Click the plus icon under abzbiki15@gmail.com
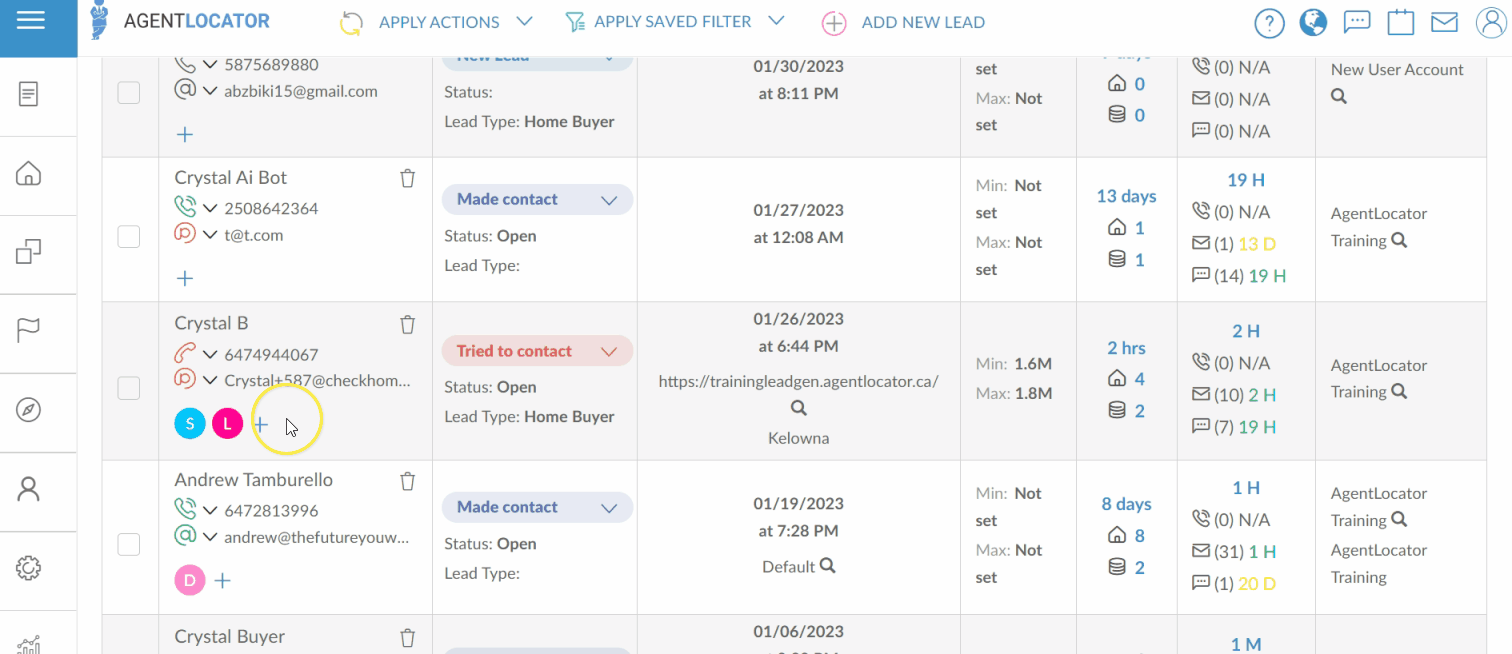Image resolution: width=1512 pixels, height=654 pixels. (x=185, y=134)
